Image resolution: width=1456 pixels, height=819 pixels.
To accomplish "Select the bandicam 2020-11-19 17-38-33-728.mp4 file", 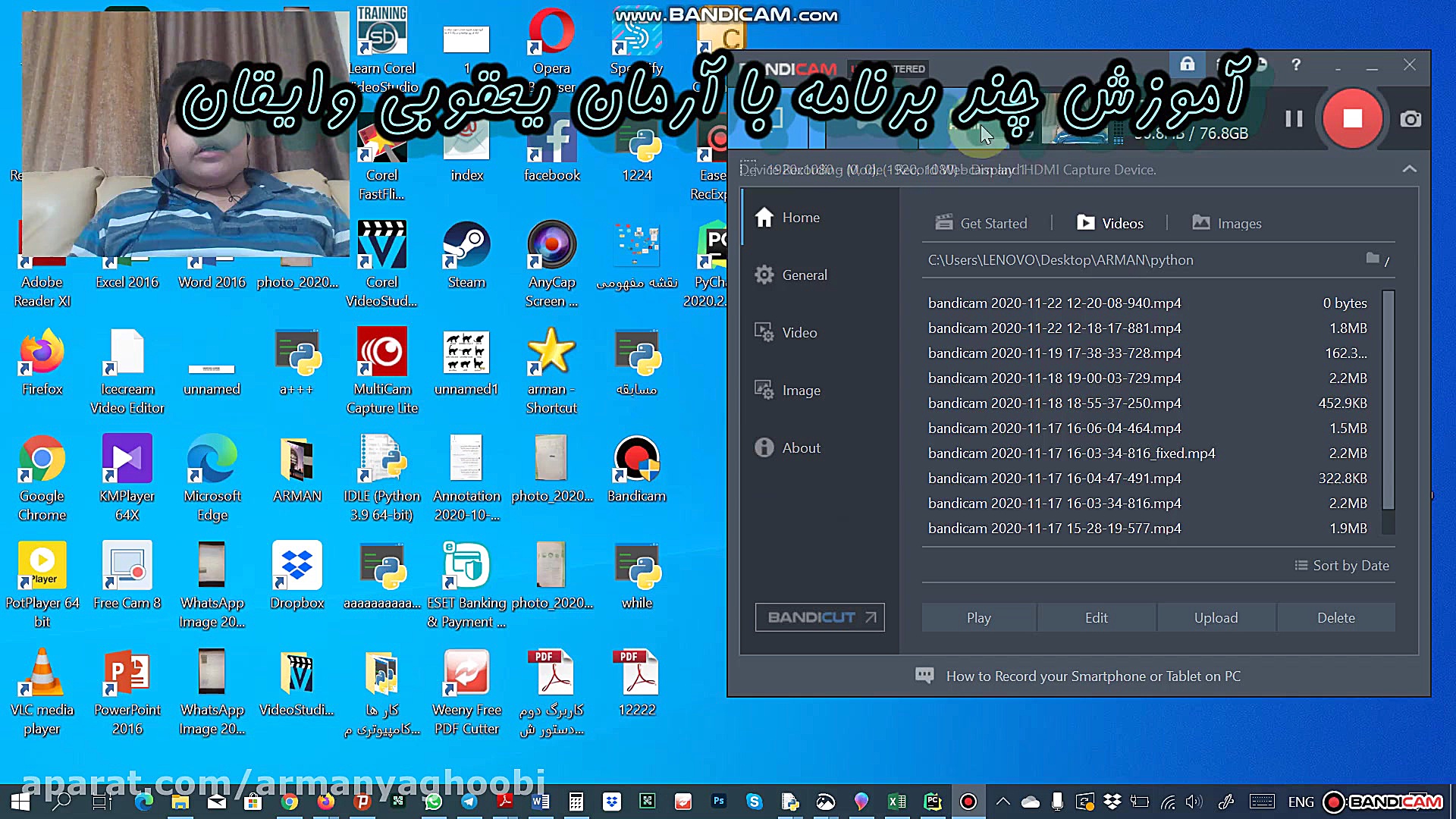I will 1054,353.
